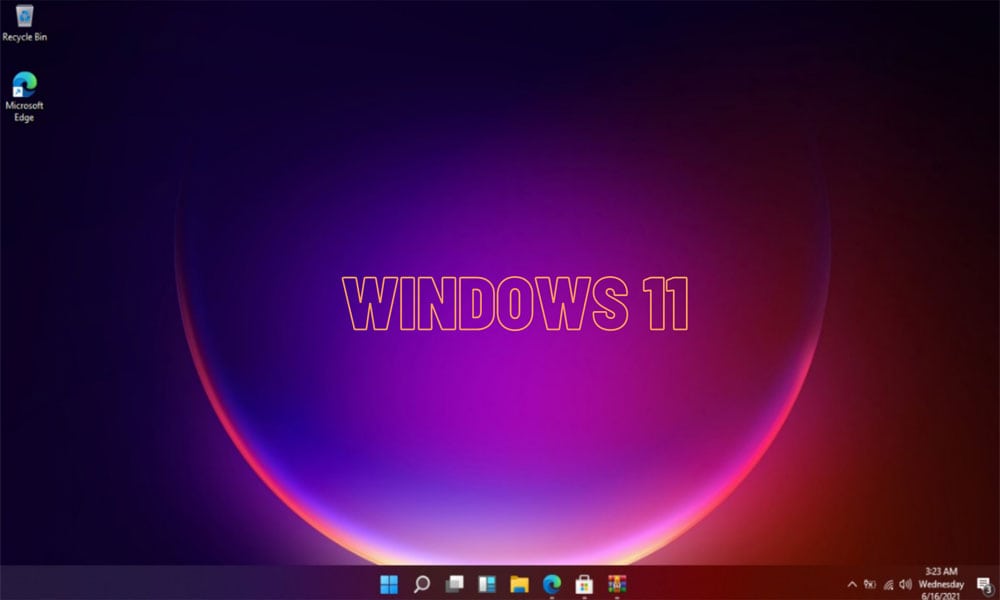Click the power/battery tray icon

(870, 584)
